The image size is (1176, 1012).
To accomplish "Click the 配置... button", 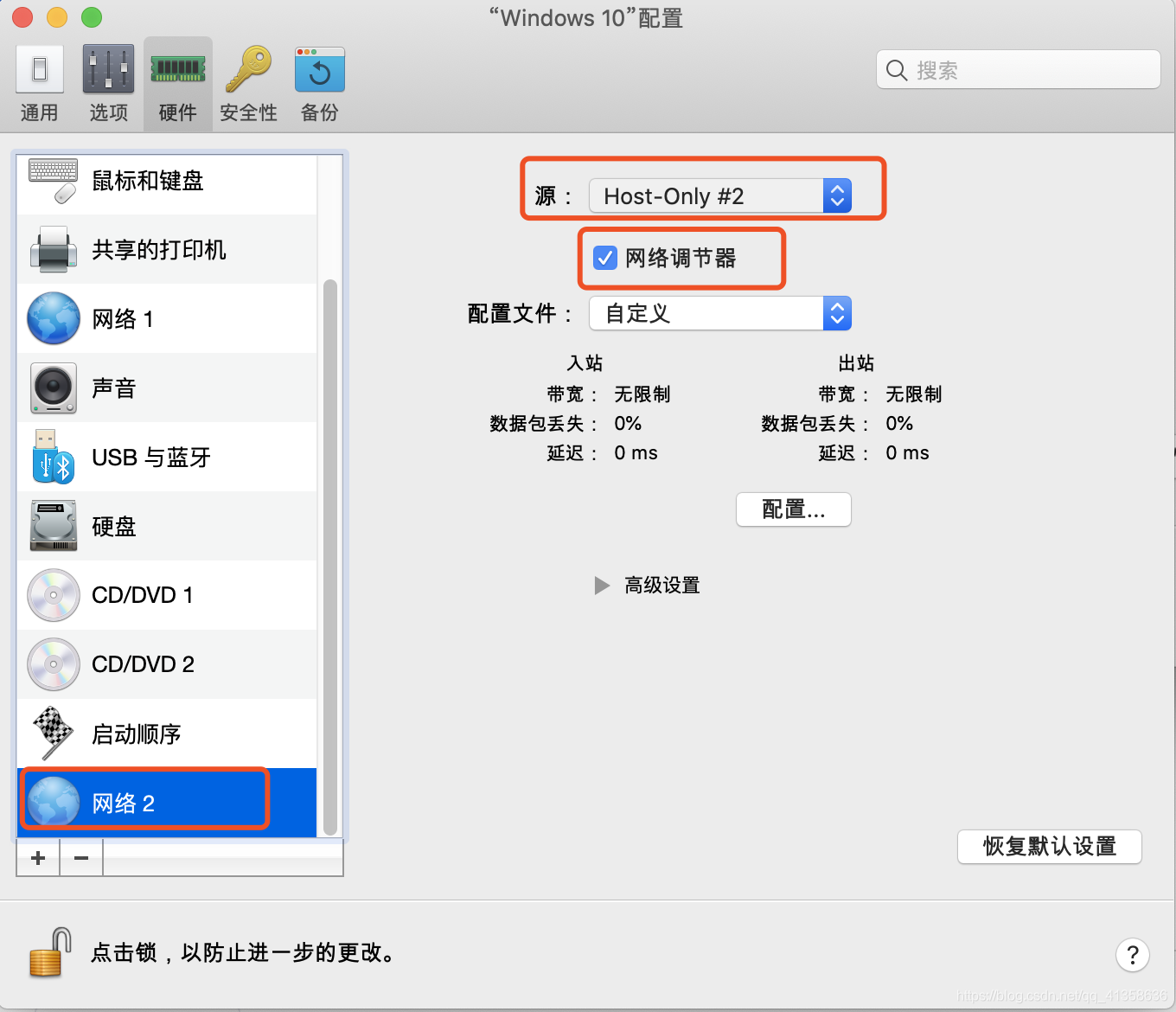I will [x=794, y=509].
